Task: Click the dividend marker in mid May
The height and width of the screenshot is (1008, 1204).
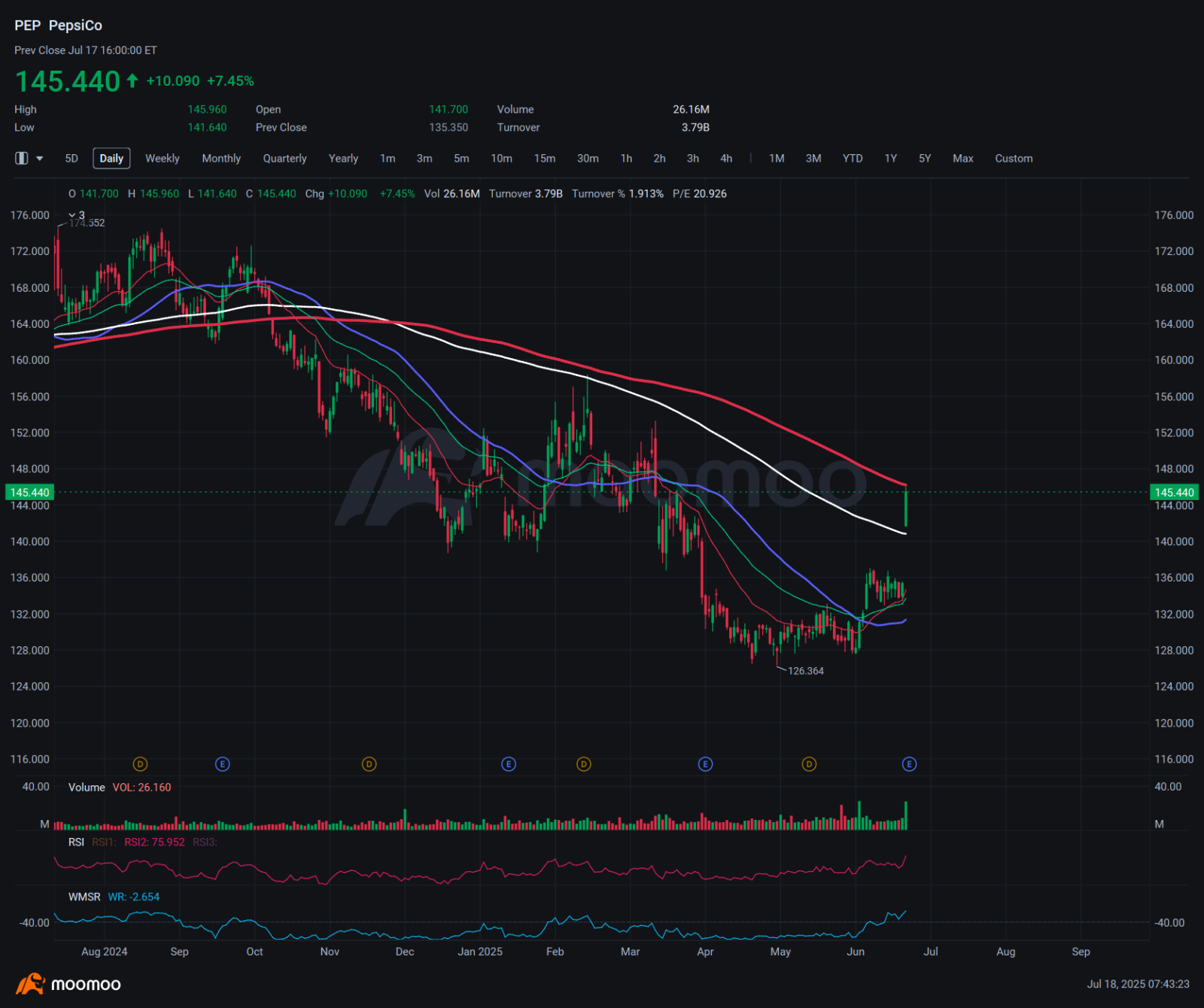Action: (809, 764)
